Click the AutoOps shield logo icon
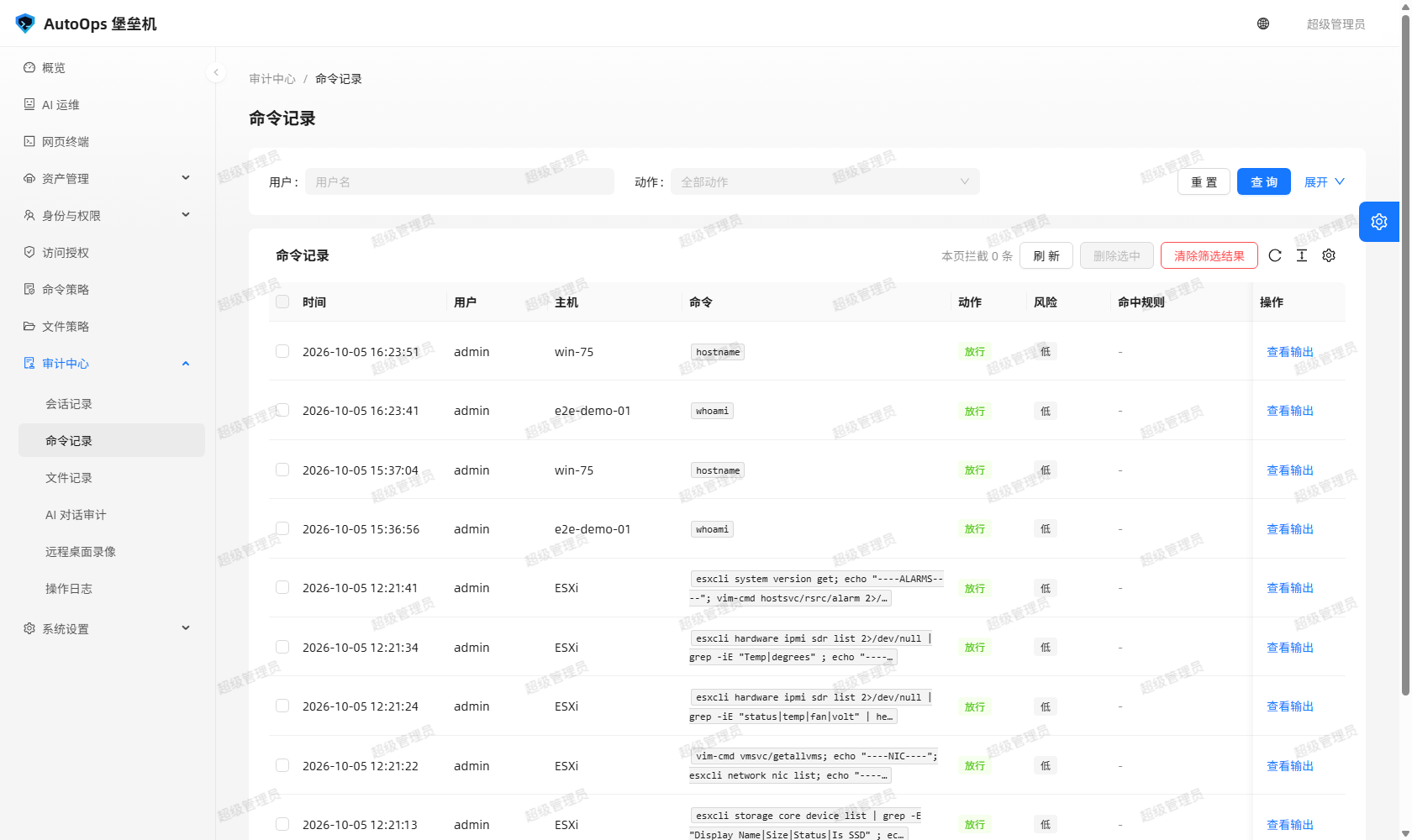 point(25,24)
